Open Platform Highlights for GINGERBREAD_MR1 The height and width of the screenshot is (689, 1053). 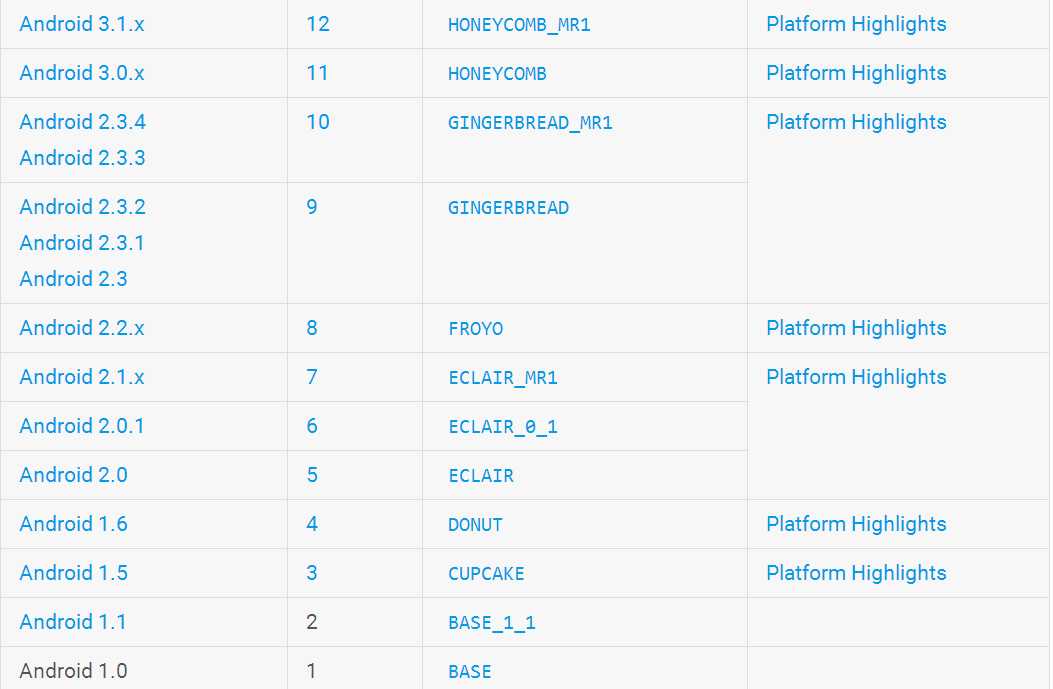click(x=856, y=122)
